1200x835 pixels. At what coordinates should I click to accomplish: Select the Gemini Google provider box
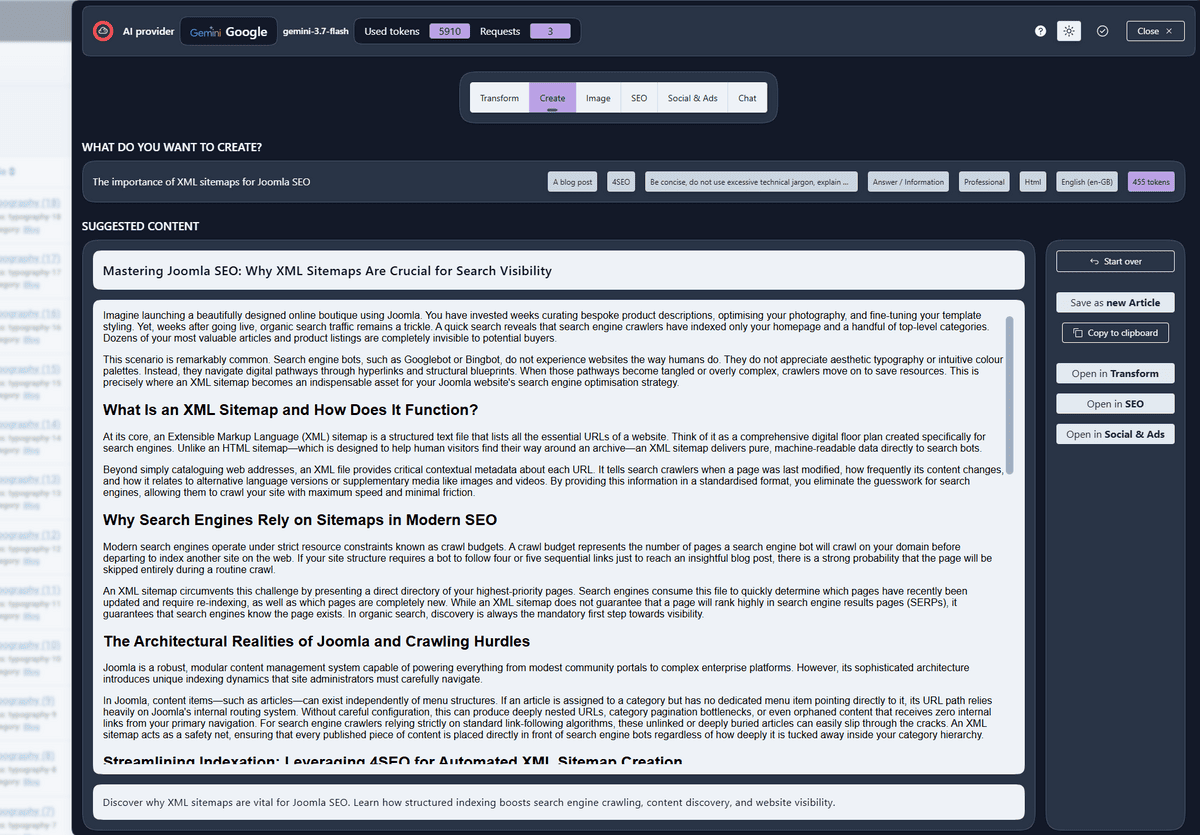click(229, 31)
